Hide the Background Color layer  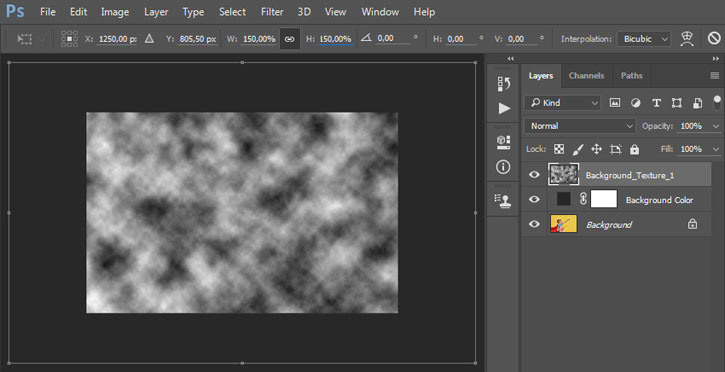(x=534, y=200)
